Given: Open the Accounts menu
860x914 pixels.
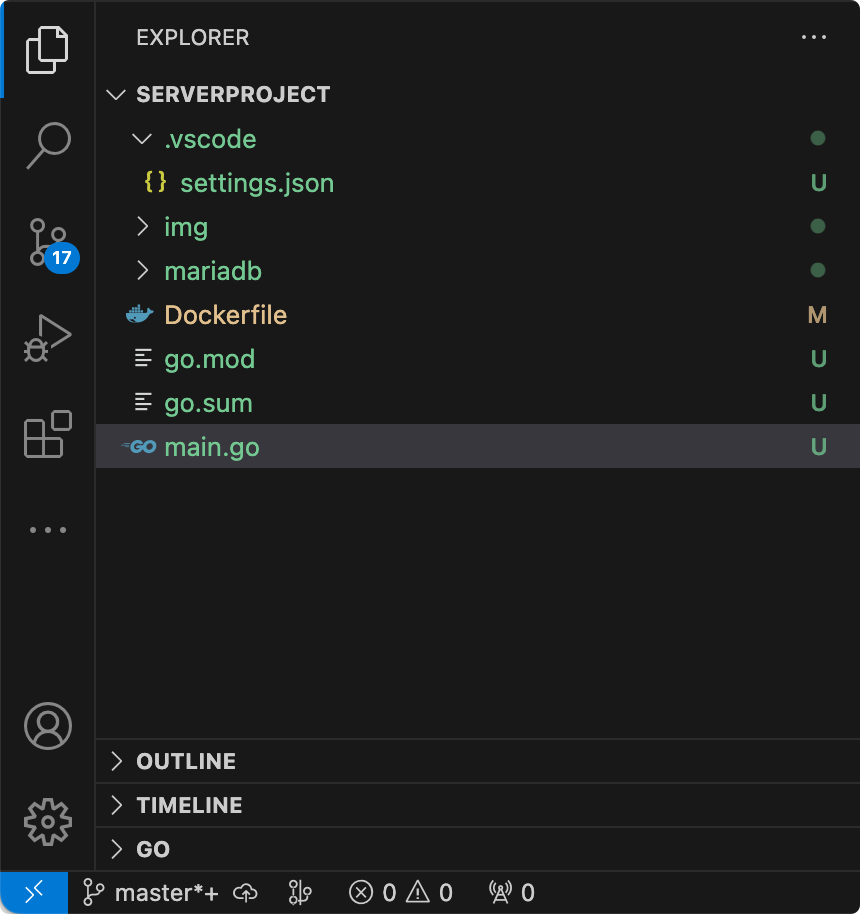Looking at the screenshot, I should [x=46, y=727].
